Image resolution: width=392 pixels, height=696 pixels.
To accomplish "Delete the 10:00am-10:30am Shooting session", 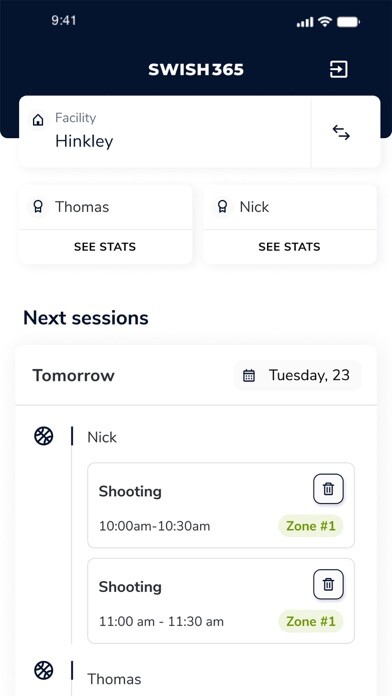I will point(329,489).
